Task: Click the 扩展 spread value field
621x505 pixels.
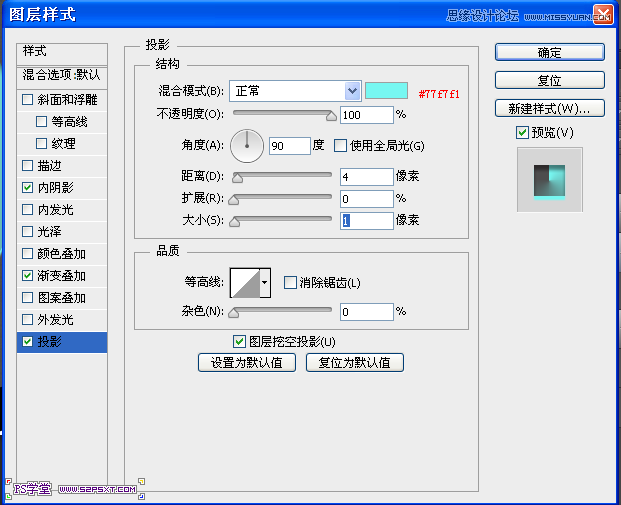Action: coord(367,199)
